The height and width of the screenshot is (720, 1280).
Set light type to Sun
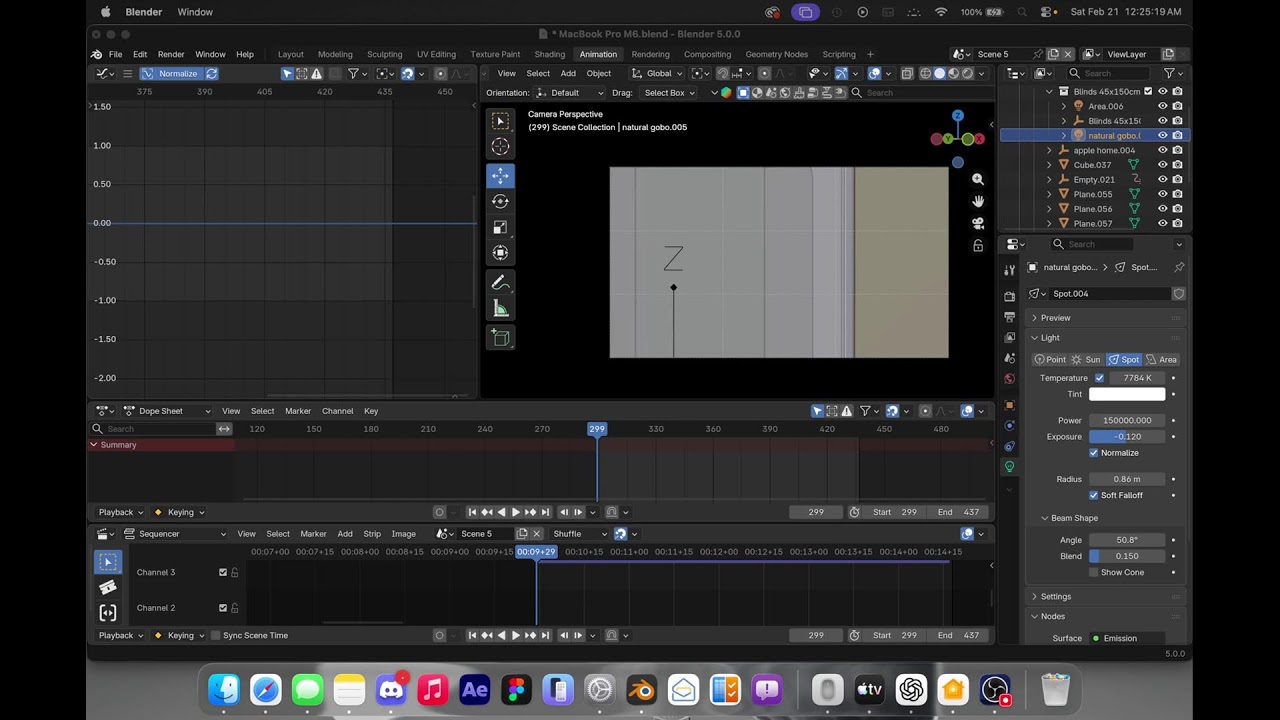(x=1086, y=360)
